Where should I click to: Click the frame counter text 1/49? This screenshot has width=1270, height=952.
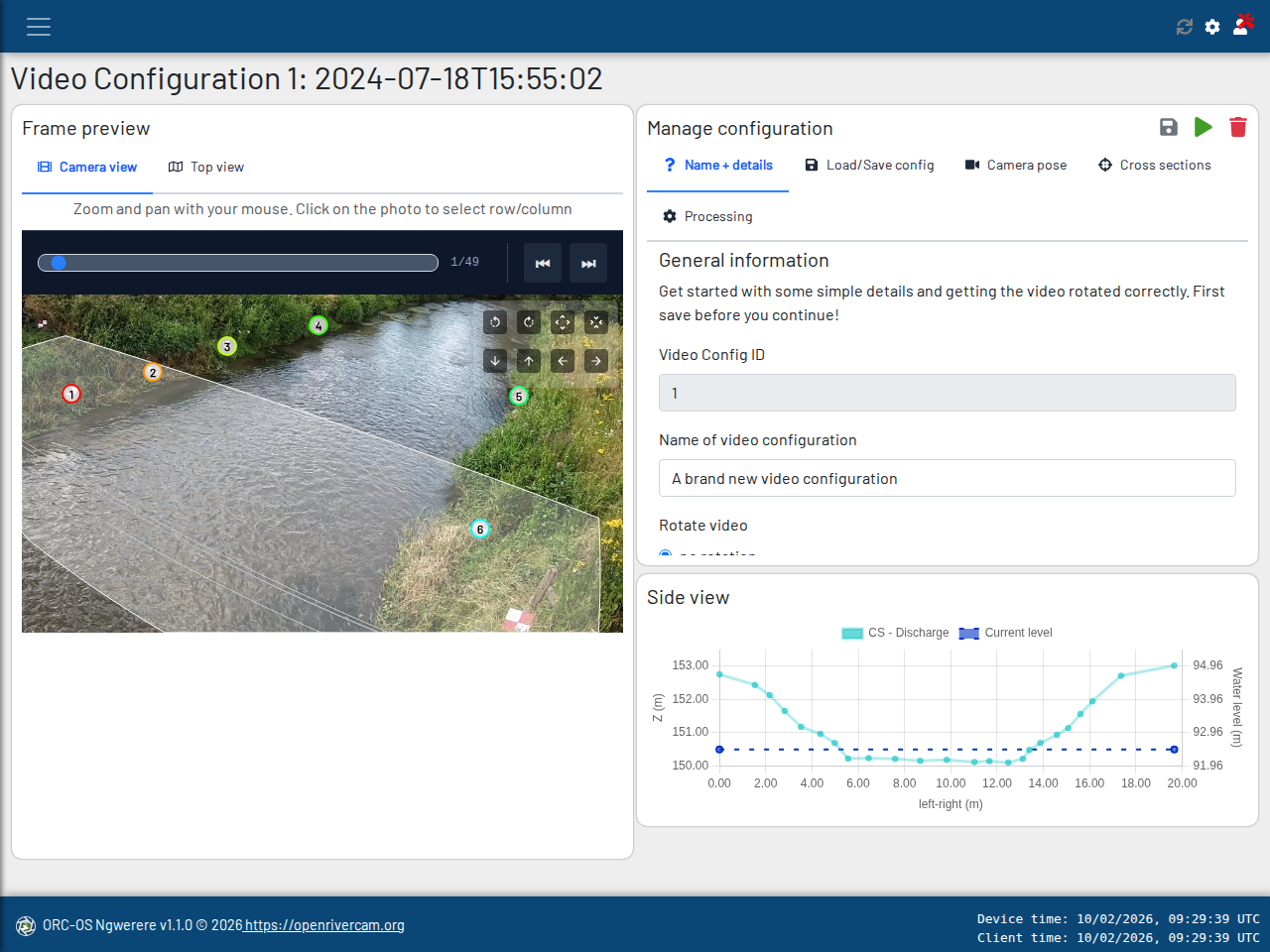pos(464,262)
